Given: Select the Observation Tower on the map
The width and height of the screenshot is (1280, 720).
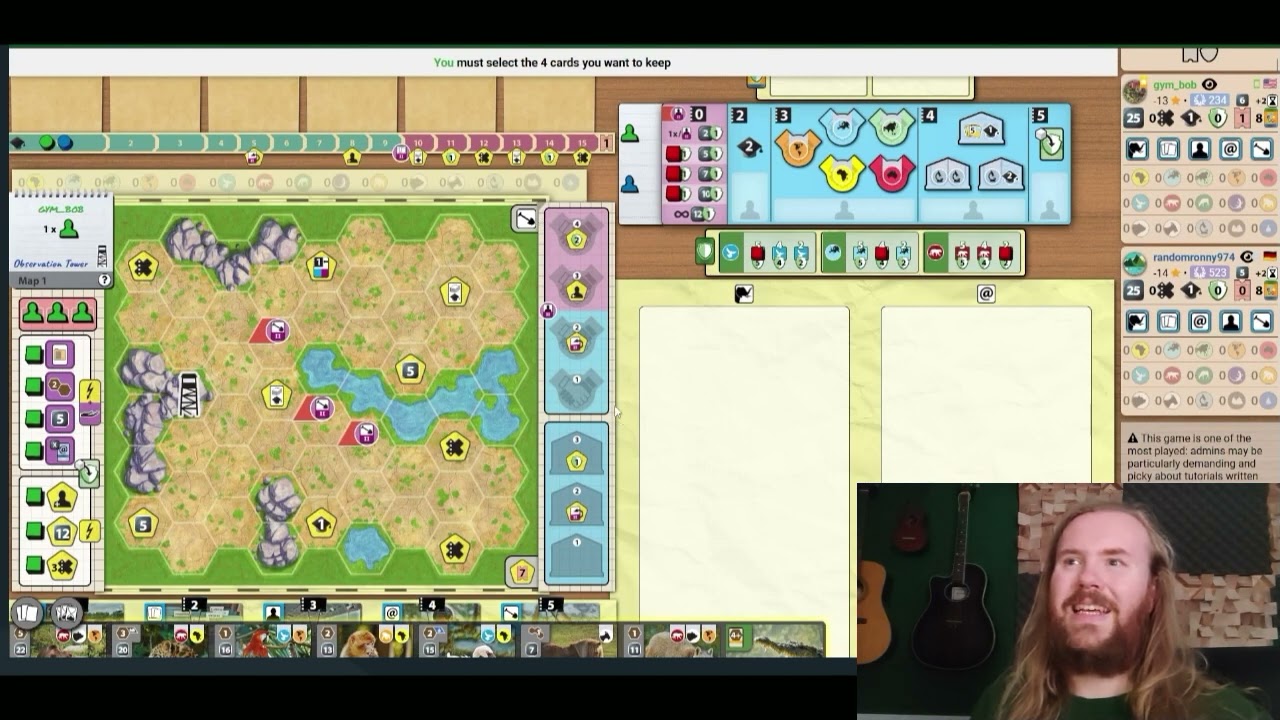Looking at the screenshot, I should [188, 395].
